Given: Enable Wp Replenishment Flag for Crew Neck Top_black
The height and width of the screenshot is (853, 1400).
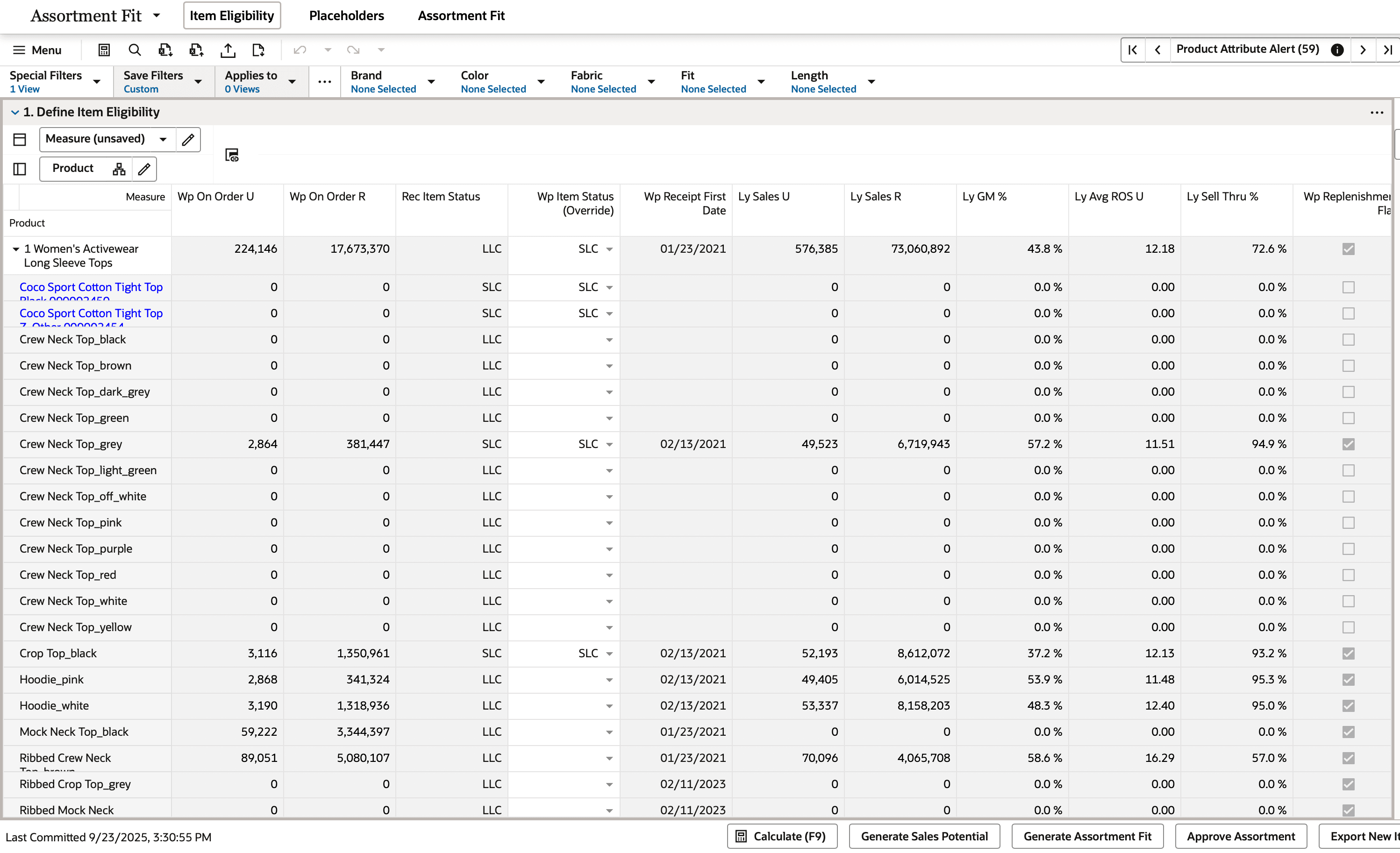Looking at the screenshot, I should click(1348, 340).
